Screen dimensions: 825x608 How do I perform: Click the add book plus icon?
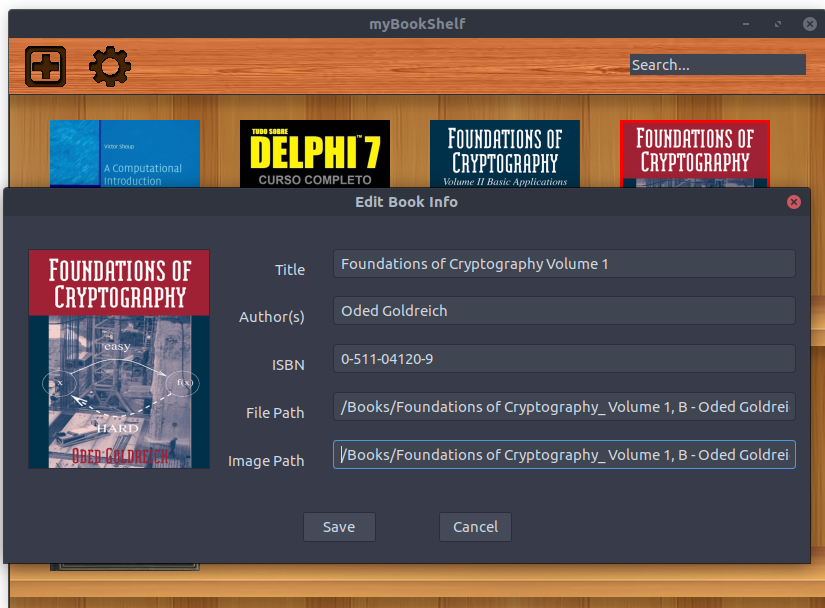click(x=45, y=66)
